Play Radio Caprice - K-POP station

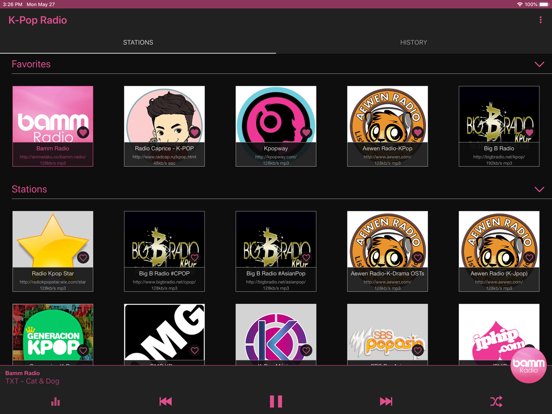click(164, 126)
